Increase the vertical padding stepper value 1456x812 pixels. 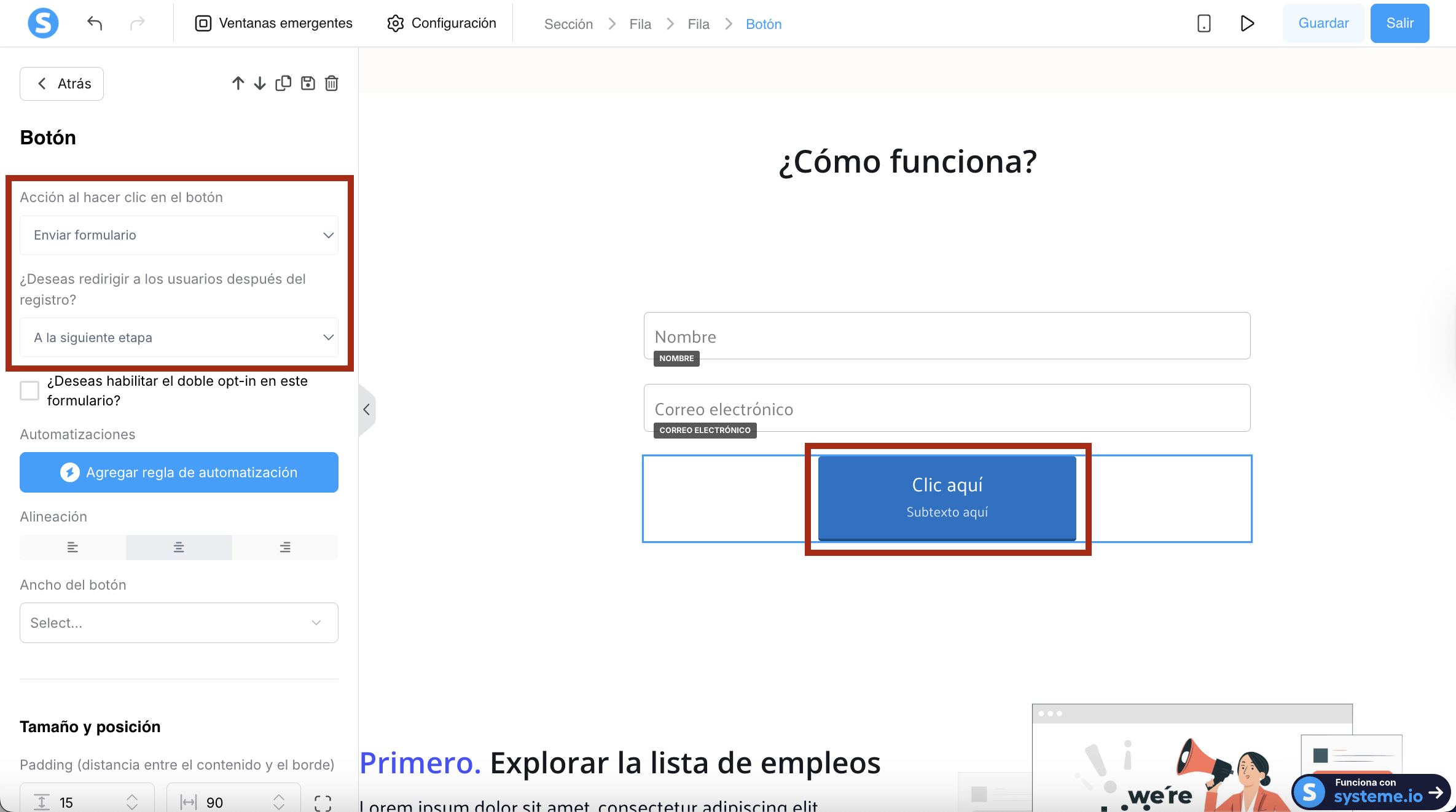pos(132,797)
